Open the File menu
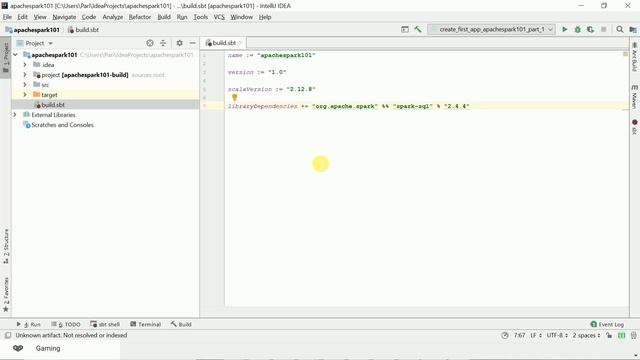The image size is (640, 360). click(7, 17)
